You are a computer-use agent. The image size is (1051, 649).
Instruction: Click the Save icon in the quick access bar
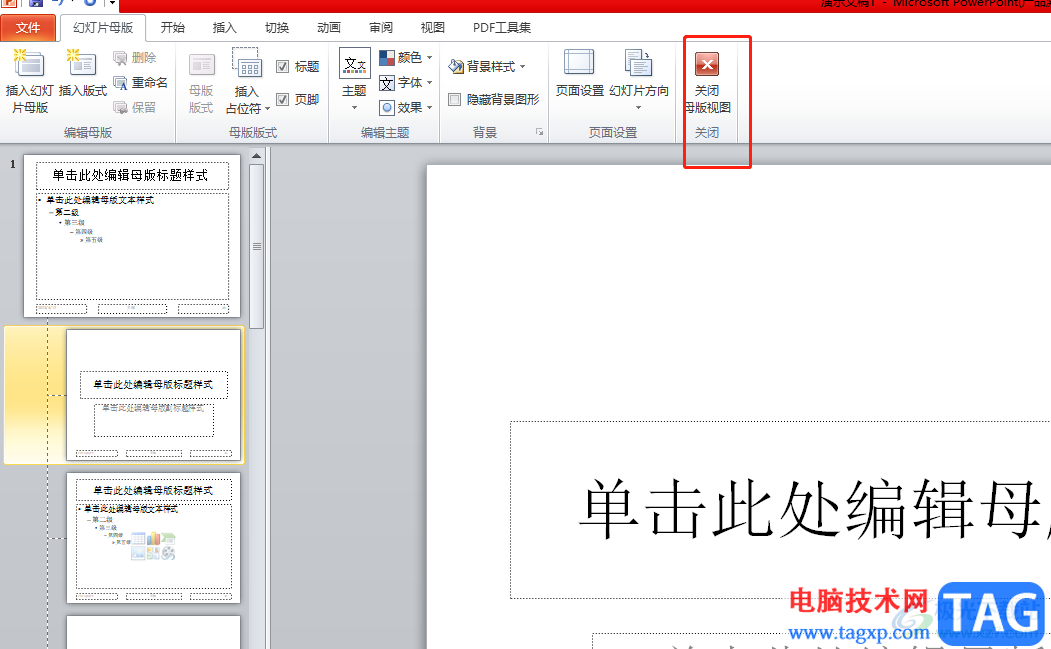36,3
